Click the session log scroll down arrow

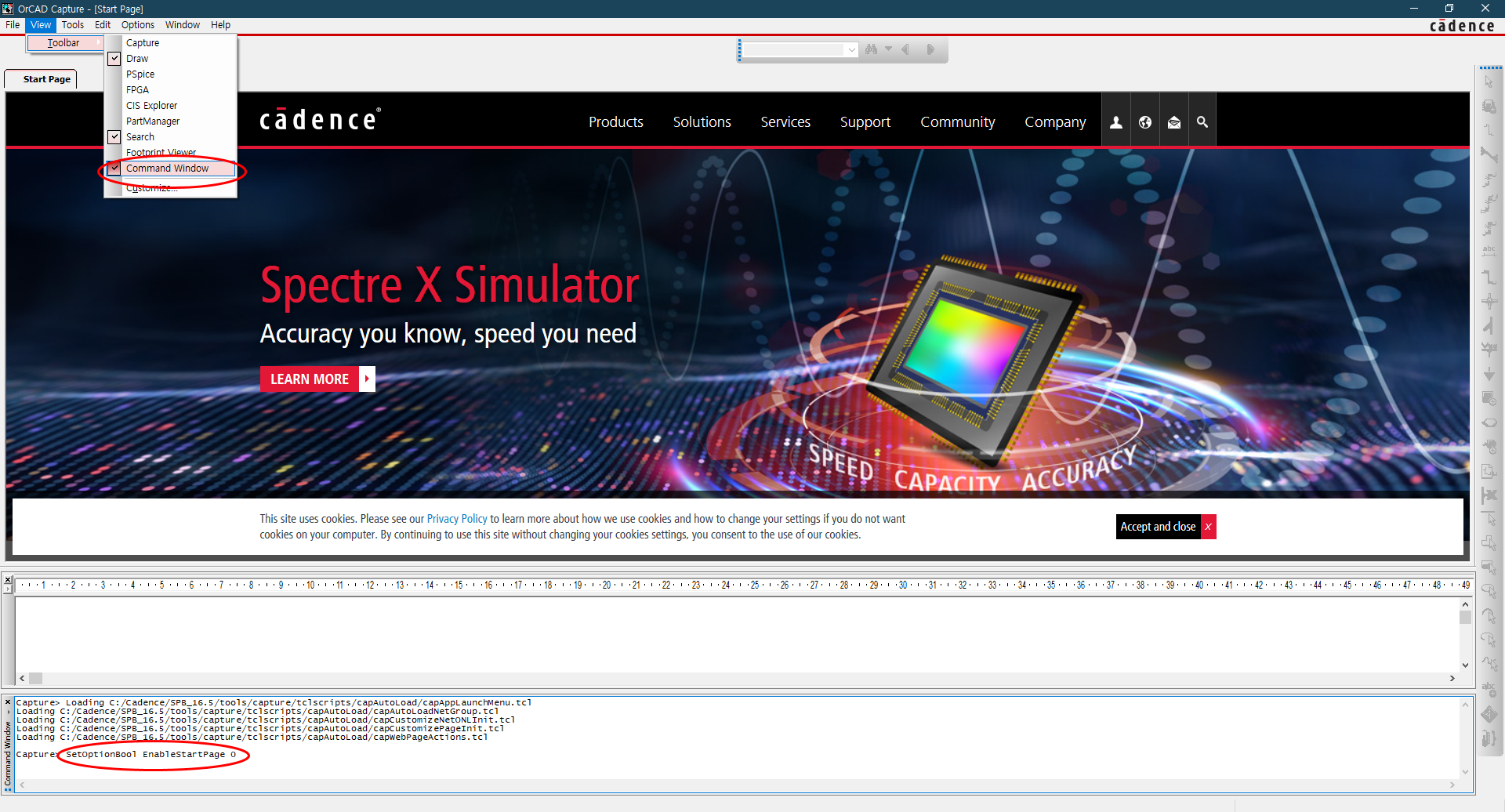click(1465, 665)
